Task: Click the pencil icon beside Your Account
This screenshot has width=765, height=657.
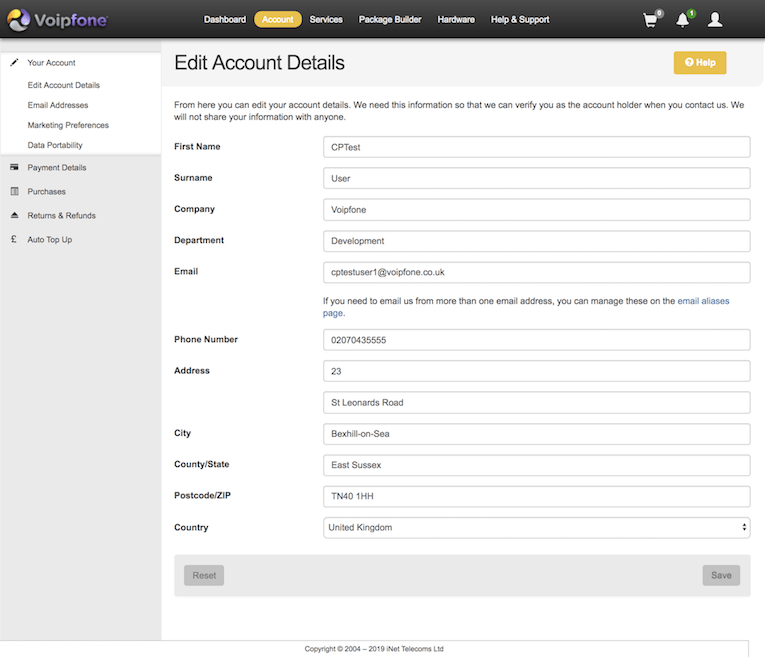Action: point(14,62)
